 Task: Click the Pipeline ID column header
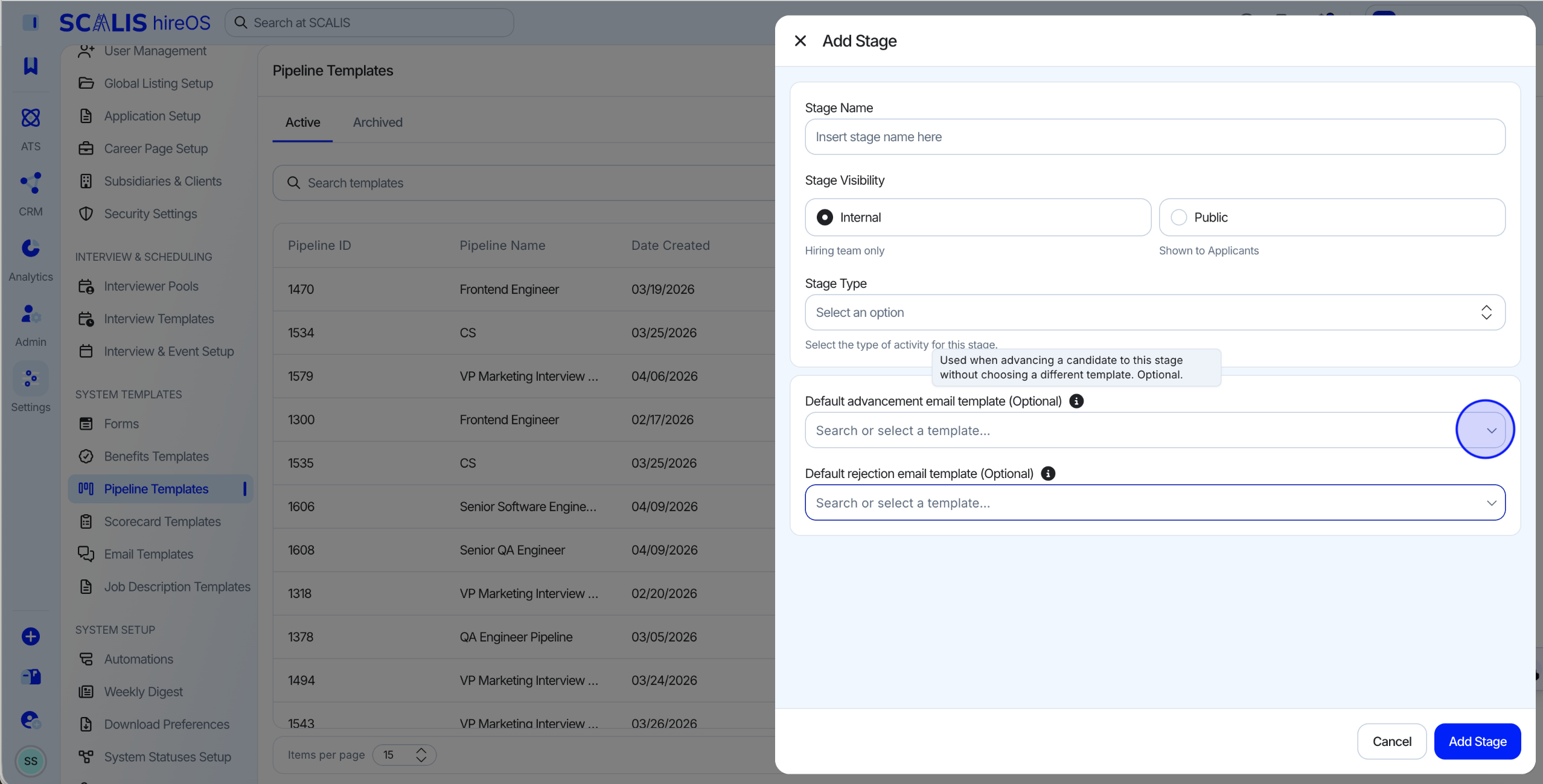point(319,245)
